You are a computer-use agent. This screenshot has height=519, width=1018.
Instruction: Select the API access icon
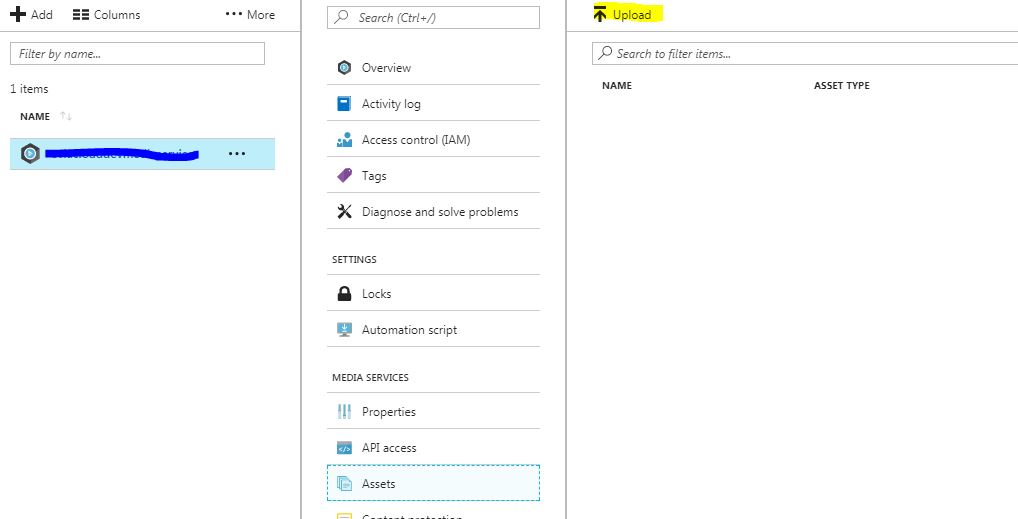tap(344, 448)
